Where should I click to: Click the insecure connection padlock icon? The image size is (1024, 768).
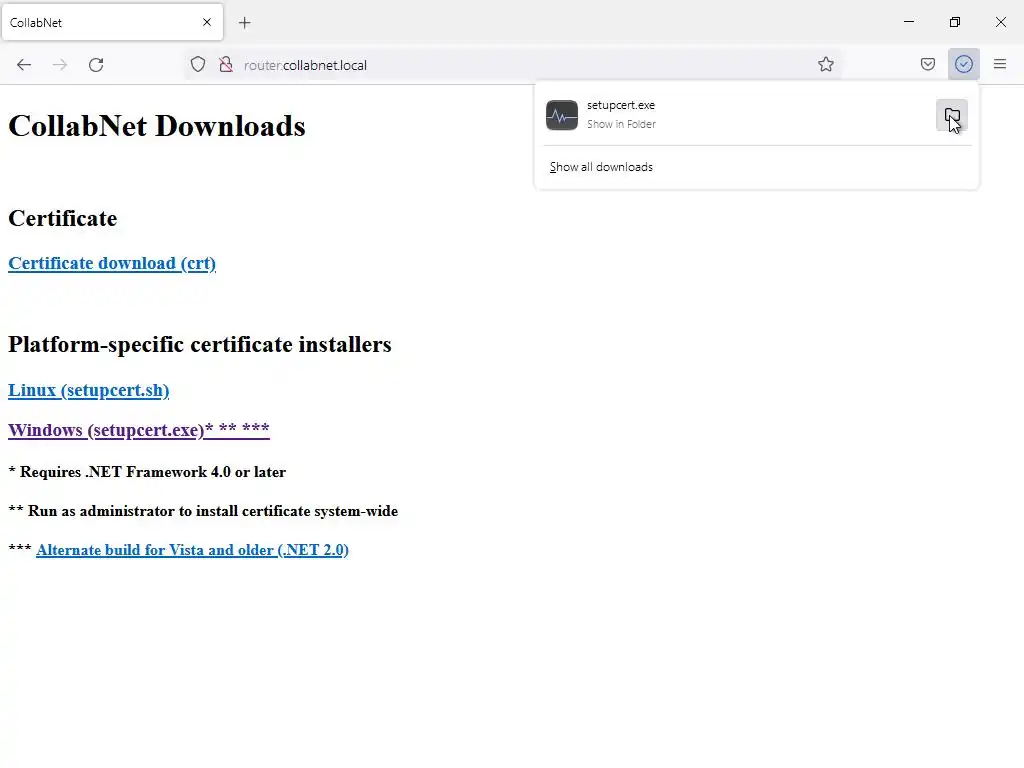(226, 65)
